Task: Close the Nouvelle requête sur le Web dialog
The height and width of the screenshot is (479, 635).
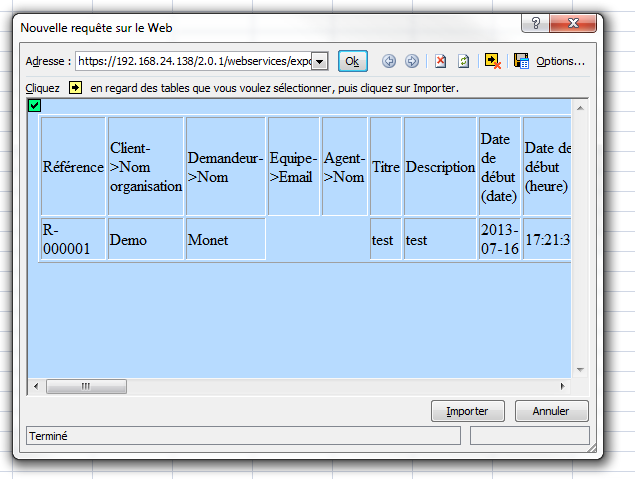Action: tap(577, 23)
